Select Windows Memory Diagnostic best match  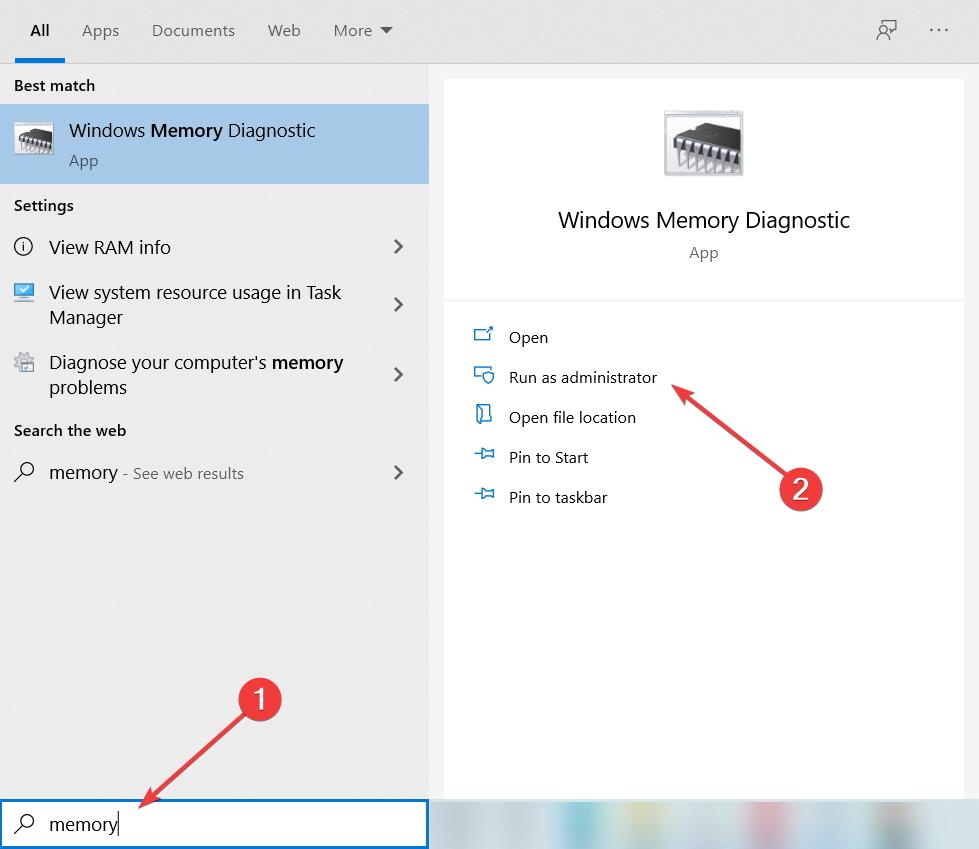pyautogui.click(x=214, y=144)
